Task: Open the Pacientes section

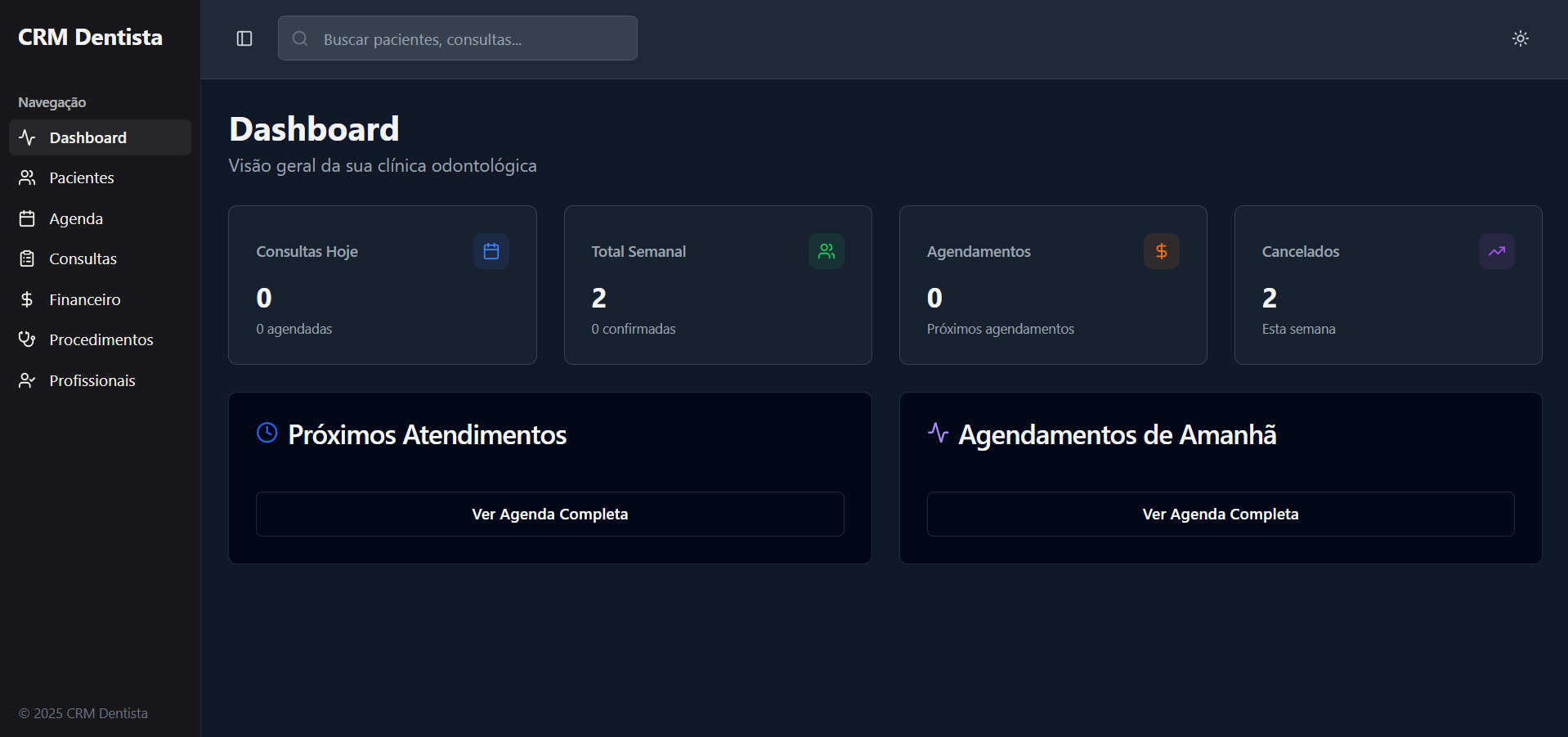Action: [x=81, y=178]
